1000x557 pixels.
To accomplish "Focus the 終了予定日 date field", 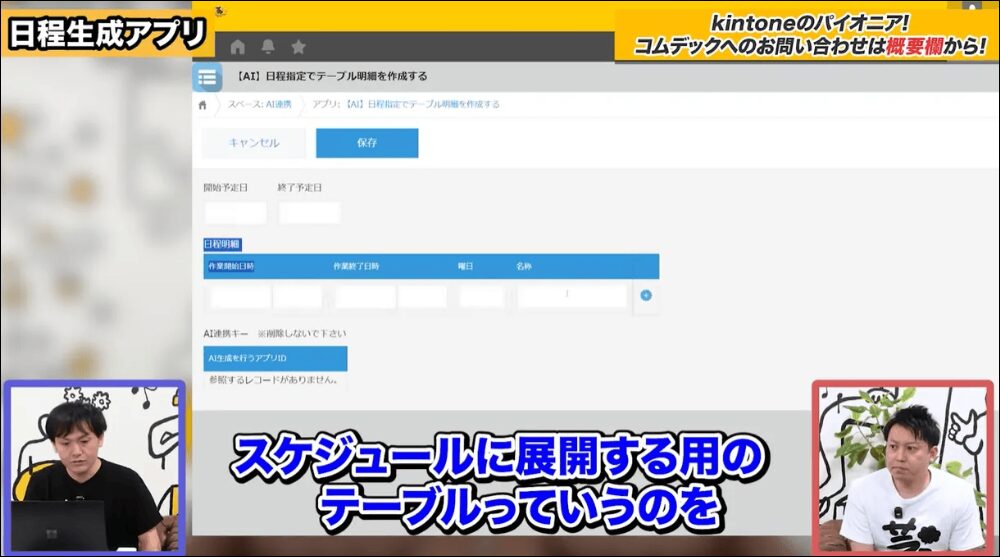I will coord(310,213).
